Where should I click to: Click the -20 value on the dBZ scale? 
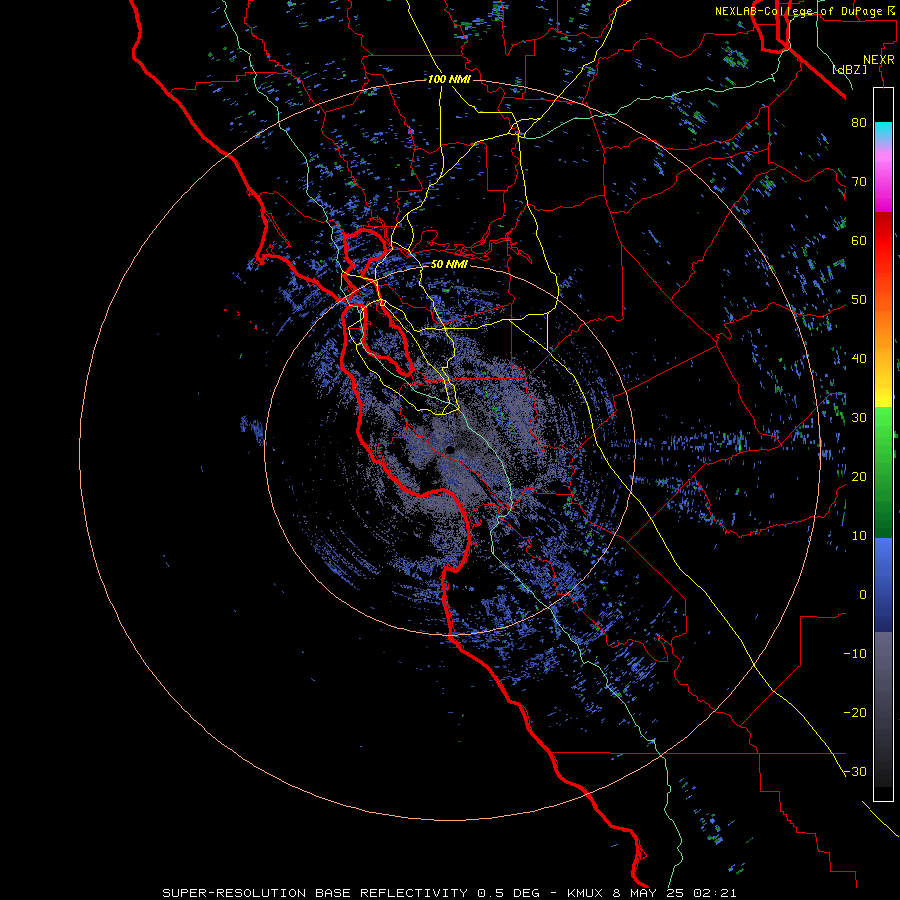(855, 713)
